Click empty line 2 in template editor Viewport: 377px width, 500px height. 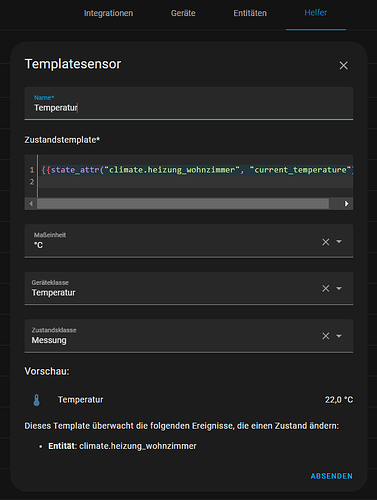point(197,182)
